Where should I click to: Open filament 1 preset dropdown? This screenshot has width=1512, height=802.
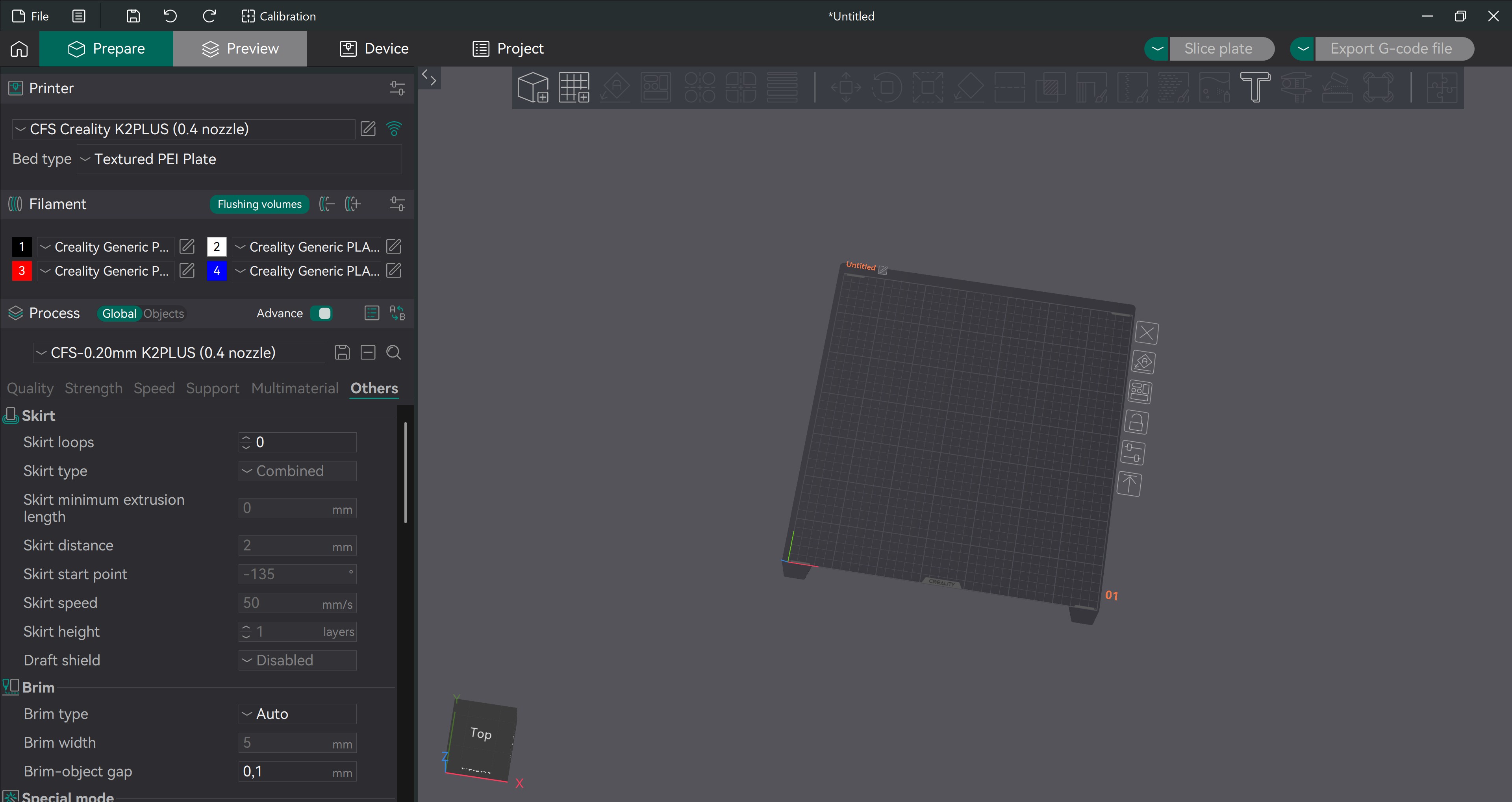pos(106,246)
